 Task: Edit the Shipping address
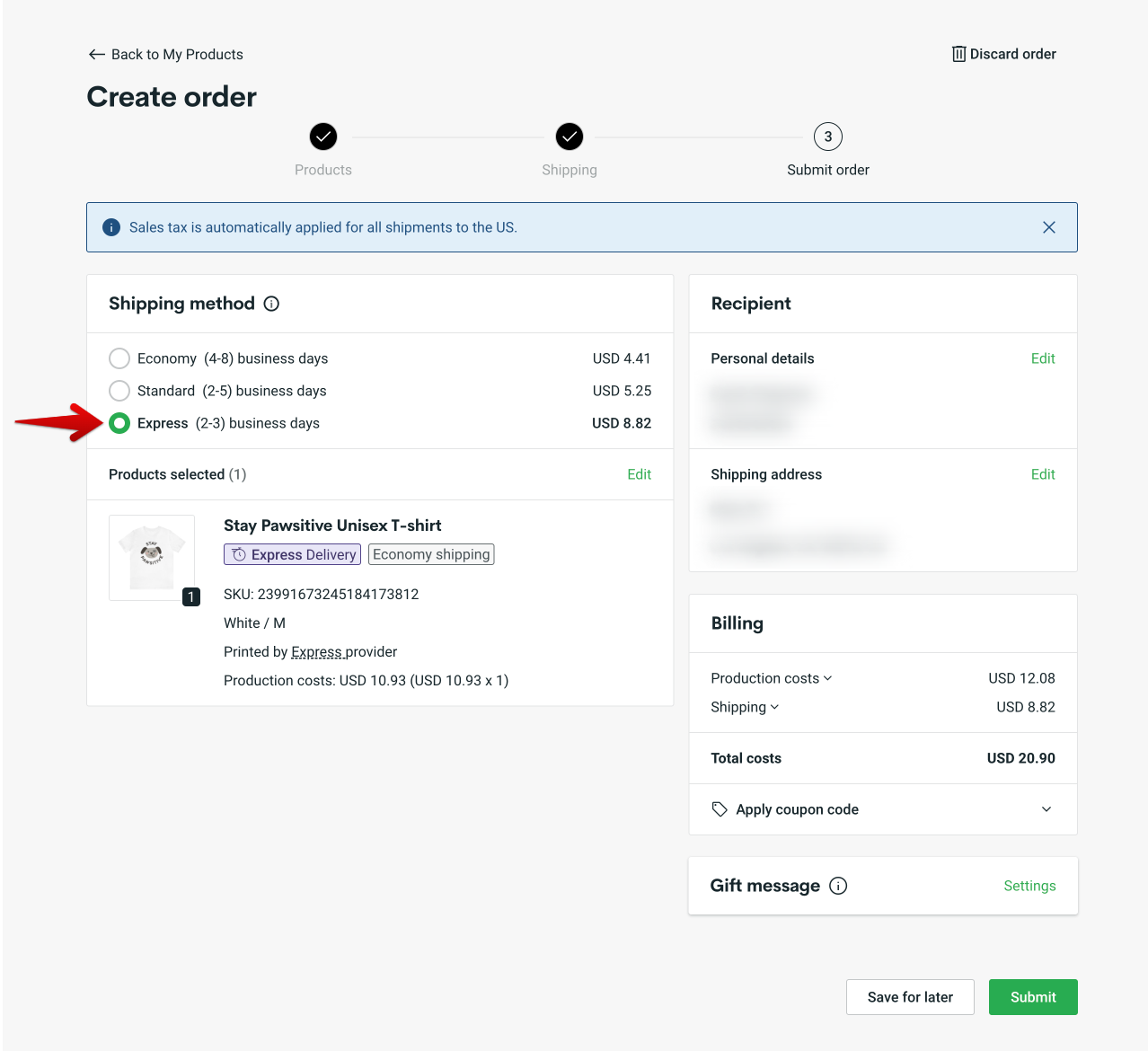pos(1042,474)
